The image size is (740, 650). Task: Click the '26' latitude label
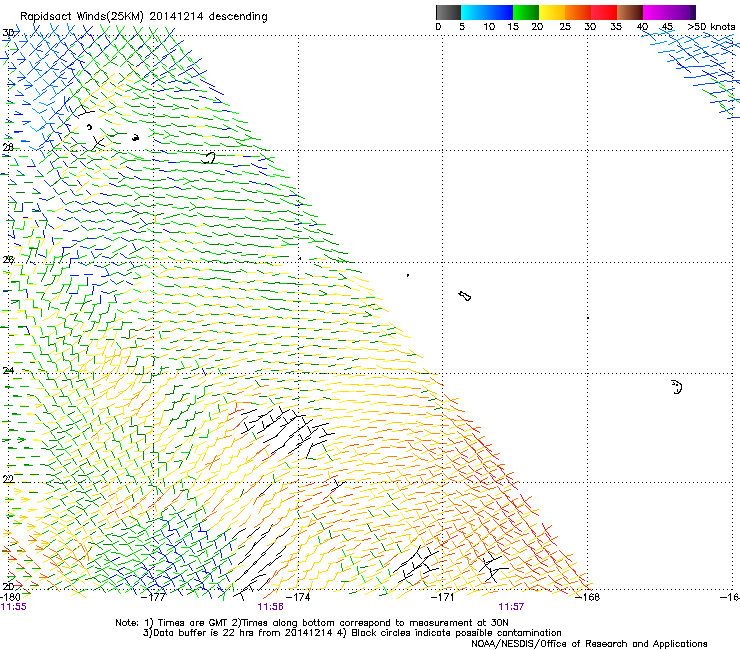tap(8, 259)
